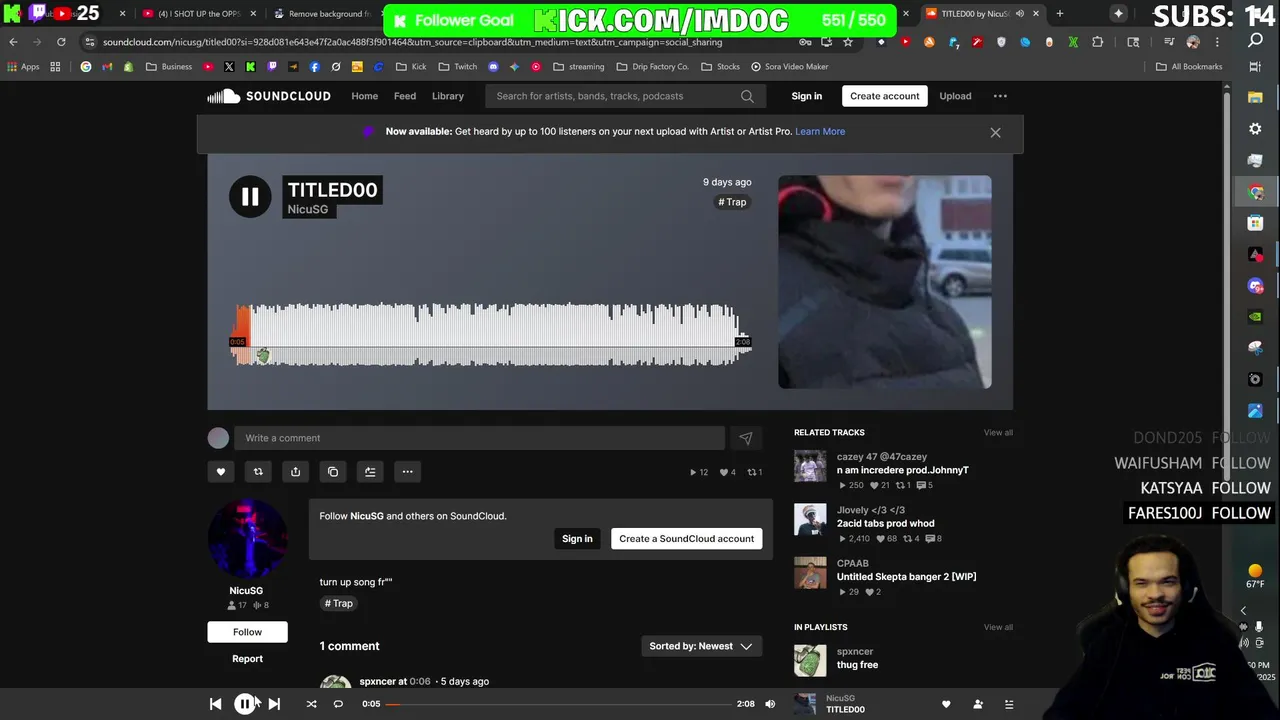The image size is (1280, 720).
Task: Open the share track dialog
Action: coord(295,472)
